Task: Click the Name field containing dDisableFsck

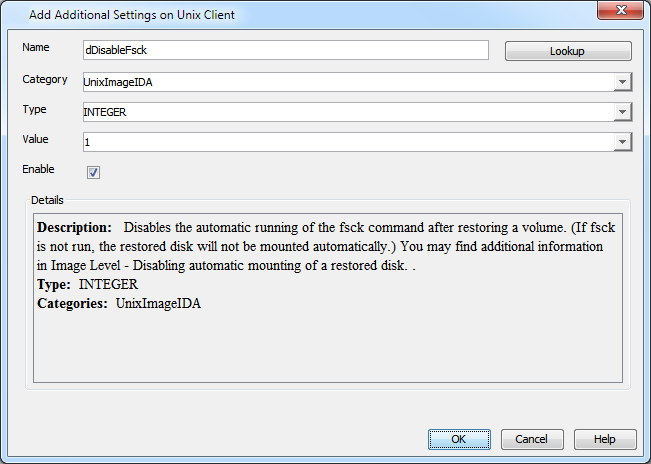Action: [x=285, y=50]
